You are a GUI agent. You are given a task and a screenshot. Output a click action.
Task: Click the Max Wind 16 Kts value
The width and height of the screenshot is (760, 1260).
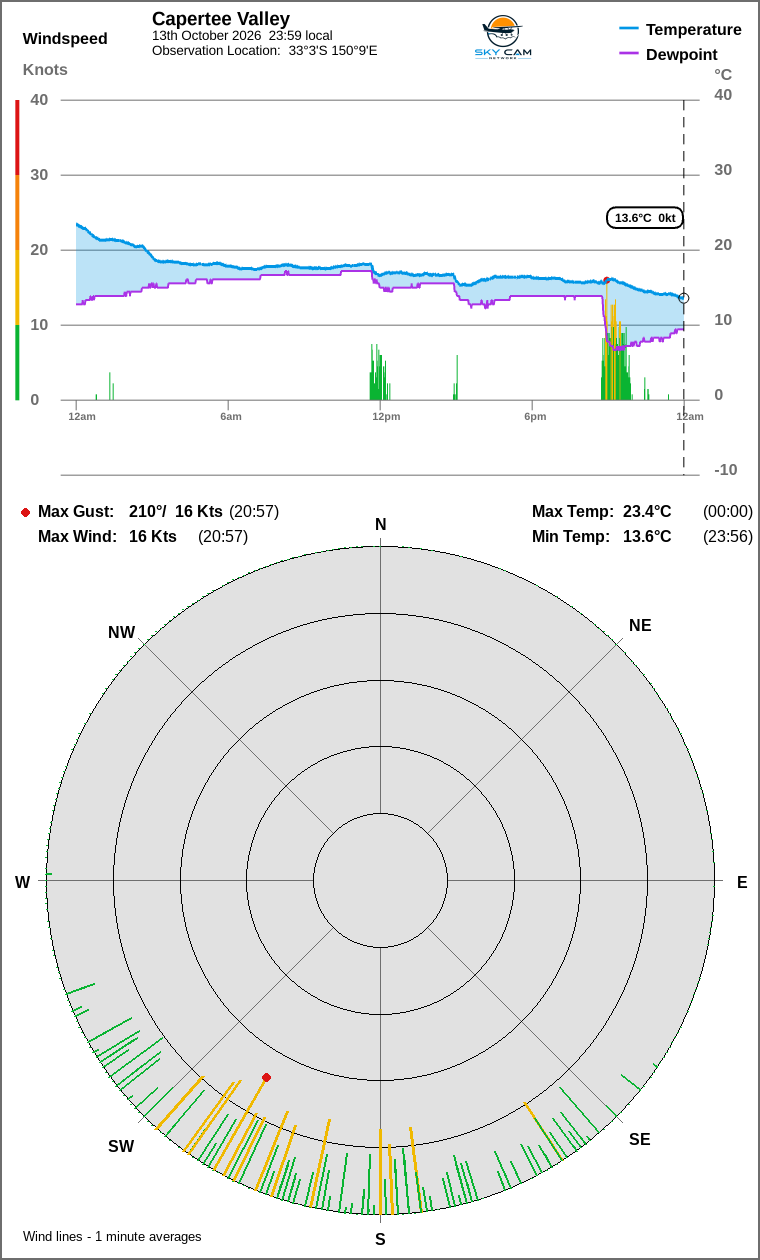(153, 537)
